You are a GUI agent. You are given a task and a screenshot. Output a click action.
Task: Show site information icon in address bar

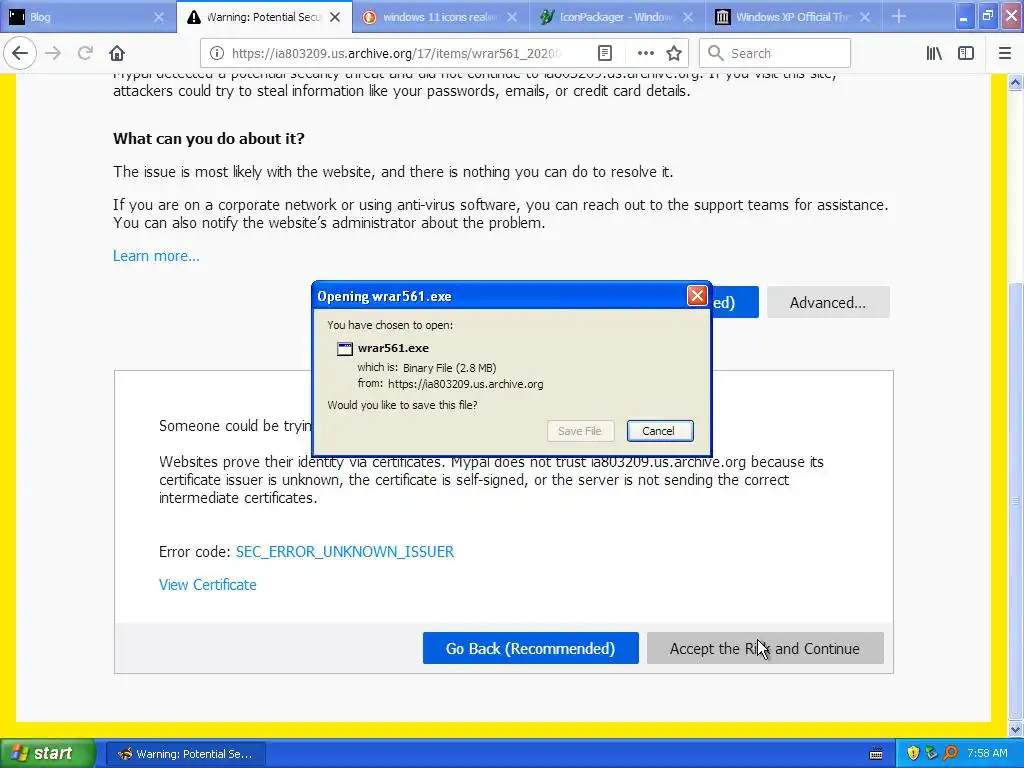pyautogui.click(x=217, y=54)
